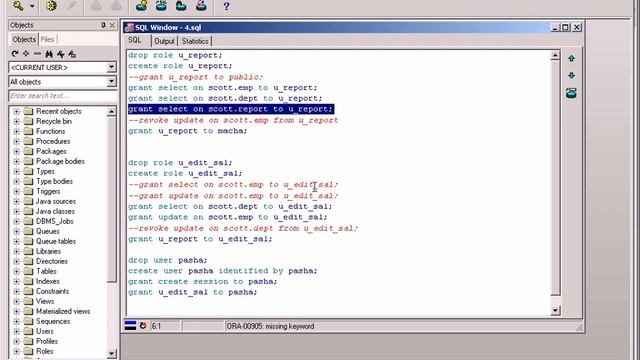Click the SQL Window title bar icon
640x360 pixels.
pos(129,27)
